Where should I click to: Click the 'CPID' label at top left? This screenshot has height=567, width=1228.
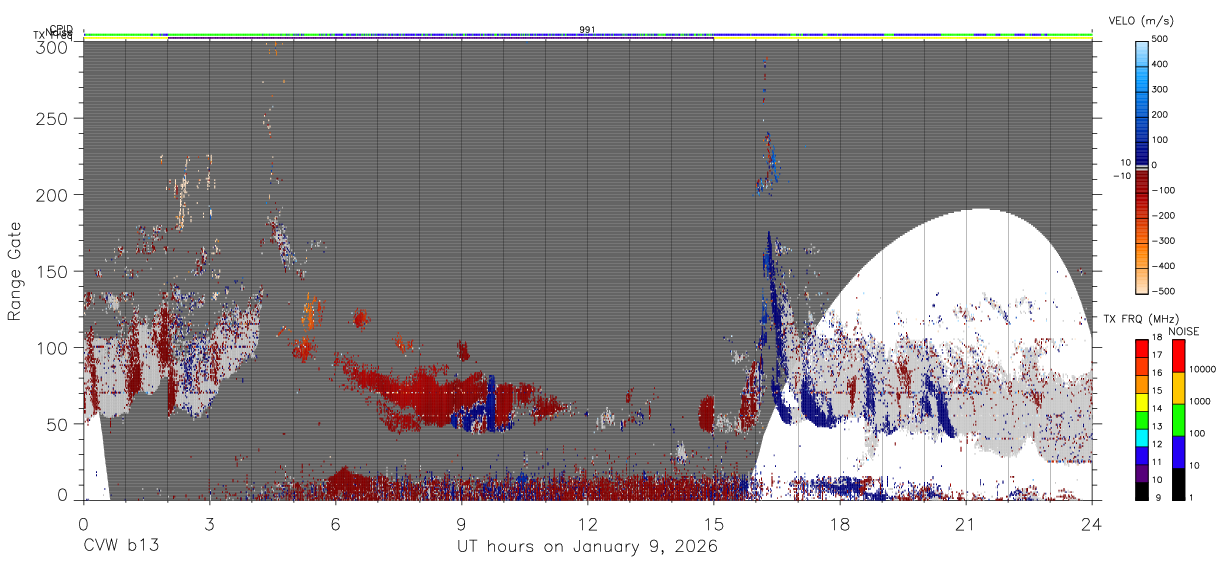(x=61, y=29)
